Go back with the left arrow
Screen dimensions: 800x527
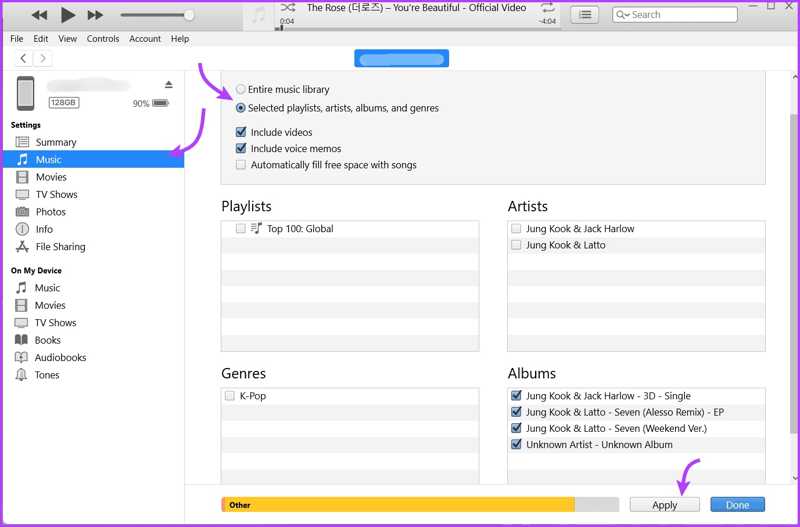[x=24, y=59]
